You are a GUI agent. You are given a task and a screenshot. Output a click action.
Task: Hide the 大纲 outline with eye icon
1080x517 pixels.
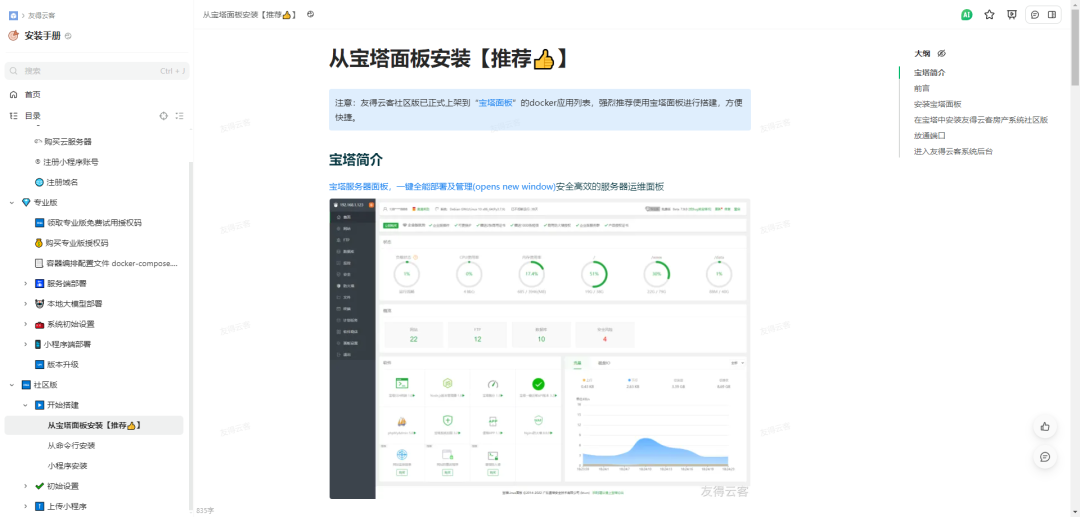(942, 53)
